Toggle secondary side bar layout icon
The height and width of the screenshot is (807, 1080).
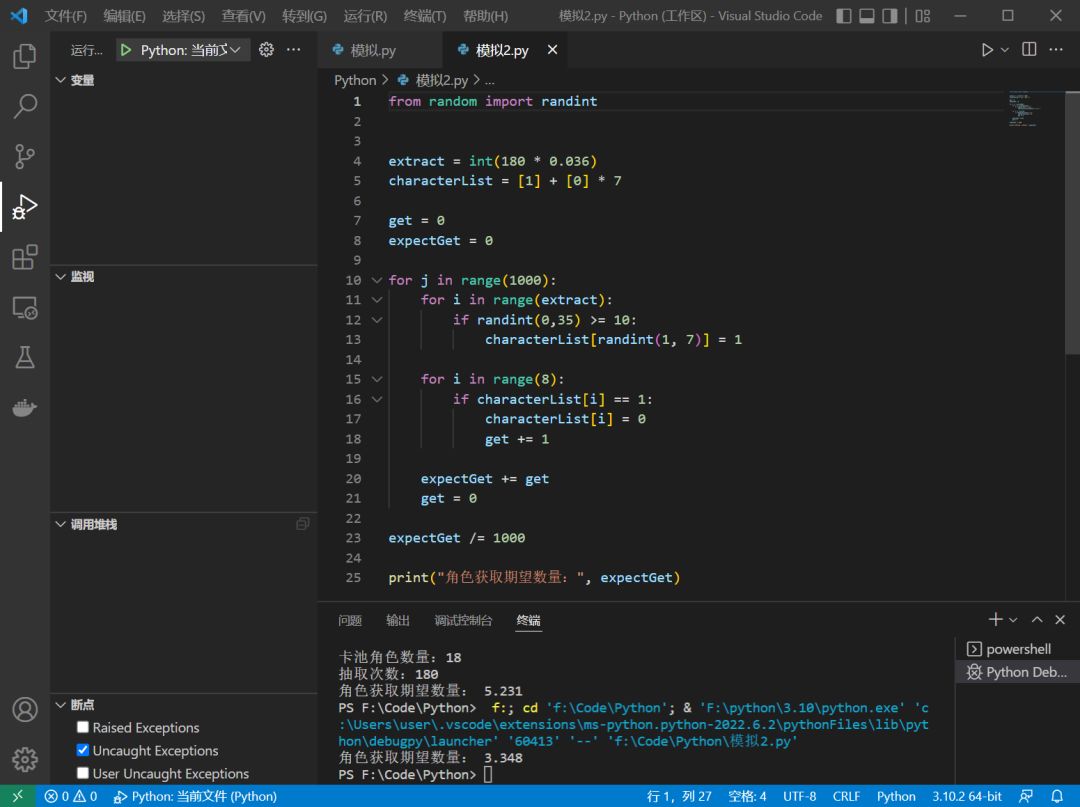point(890,16)
